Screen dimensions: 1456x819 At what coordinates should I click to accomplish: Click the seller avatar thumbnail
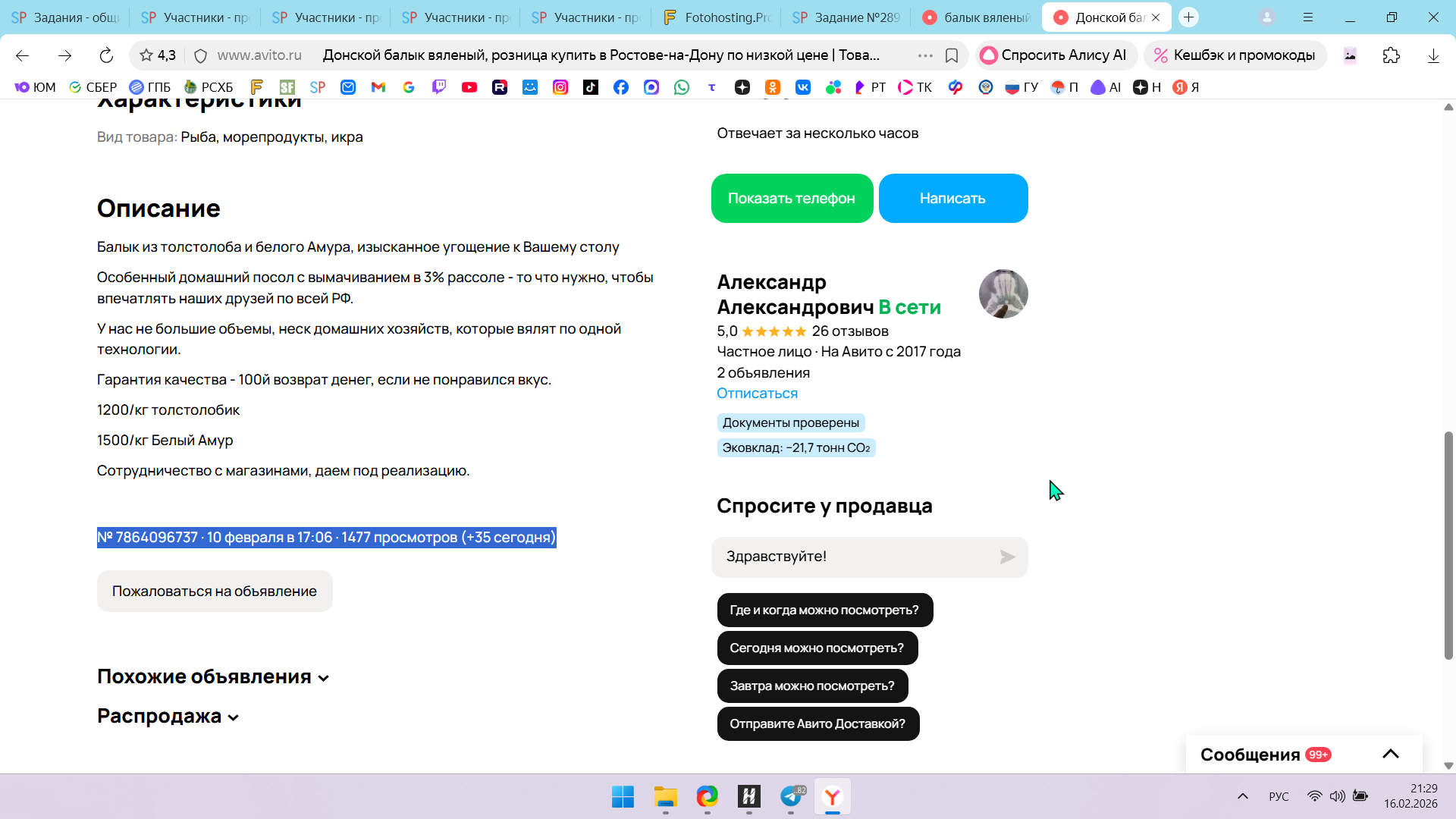(1003, 294)
